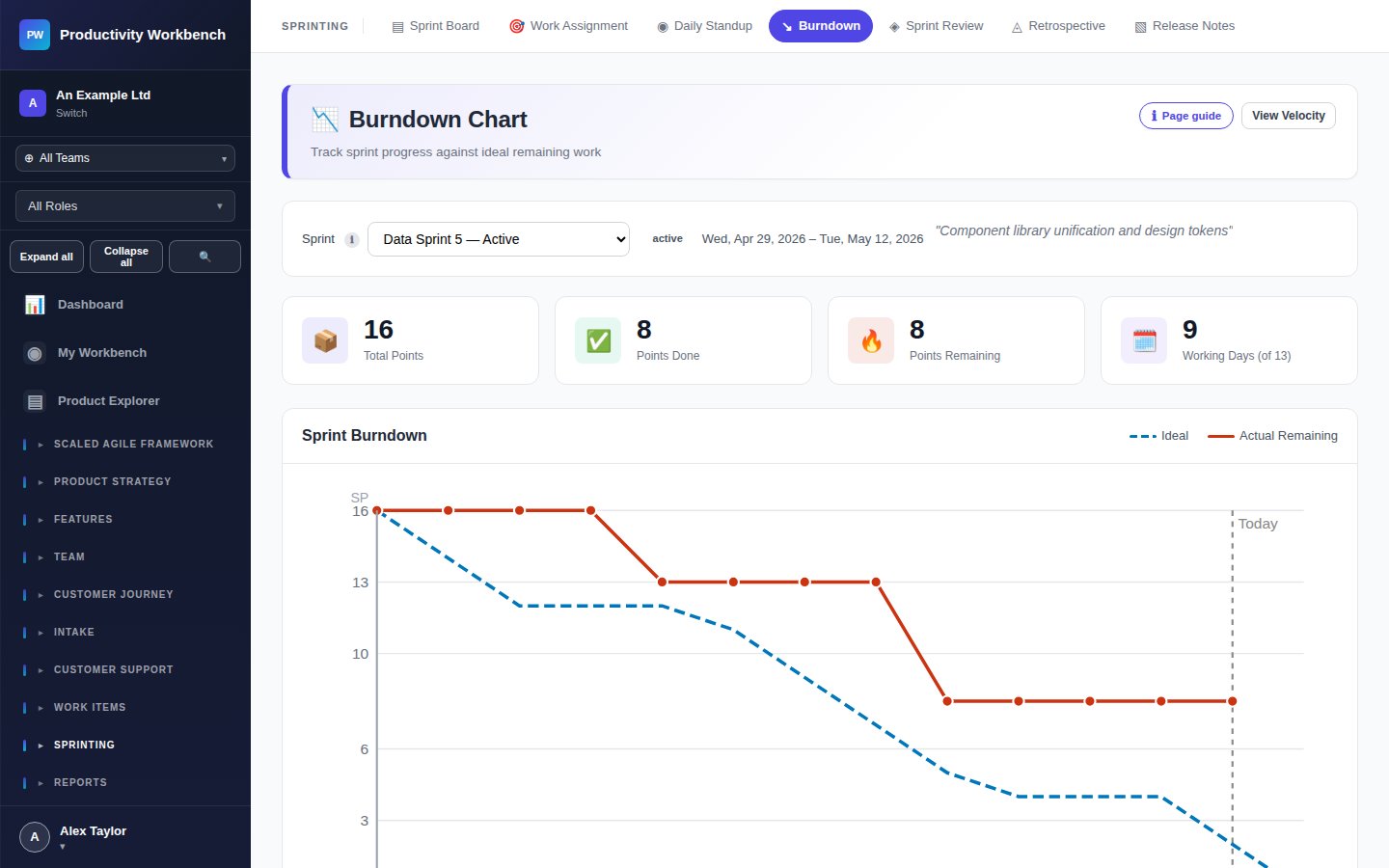Toggle the Actual Remaining legend entry
Image resolution: width=1389 pixels, height=868 pixels.
pos(1272,436)
